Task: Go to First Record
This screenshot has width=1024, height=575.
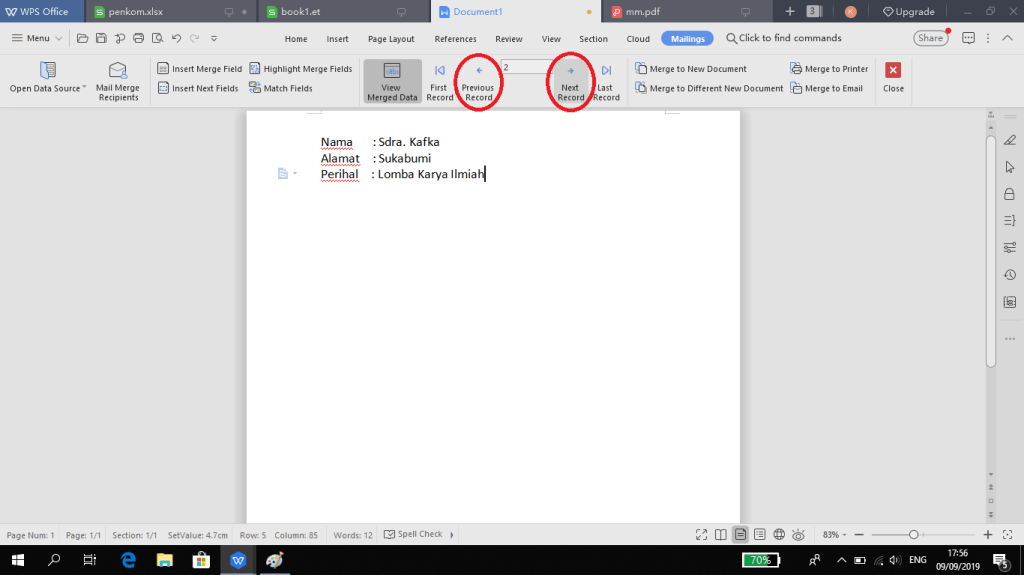Action: [x=440, y=71]
